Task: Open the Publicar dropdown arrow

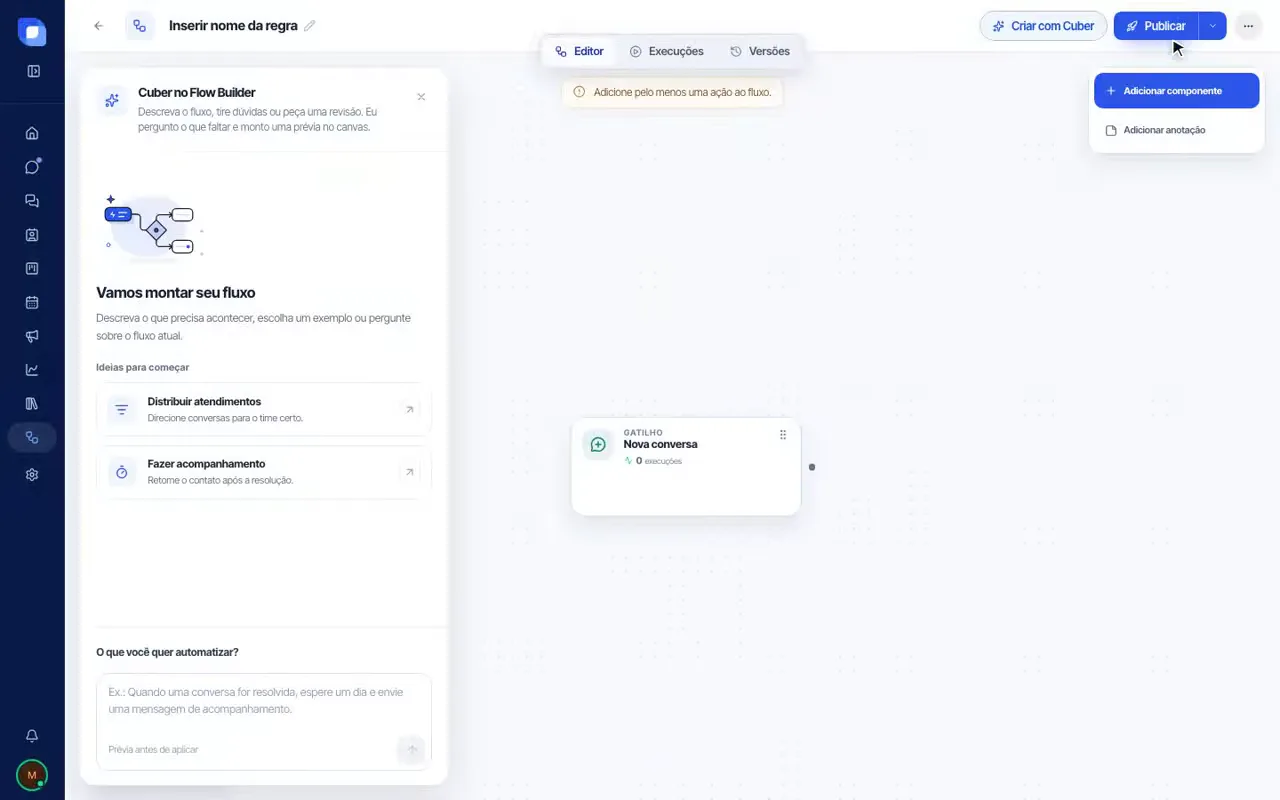Action: coord(1212,26)
